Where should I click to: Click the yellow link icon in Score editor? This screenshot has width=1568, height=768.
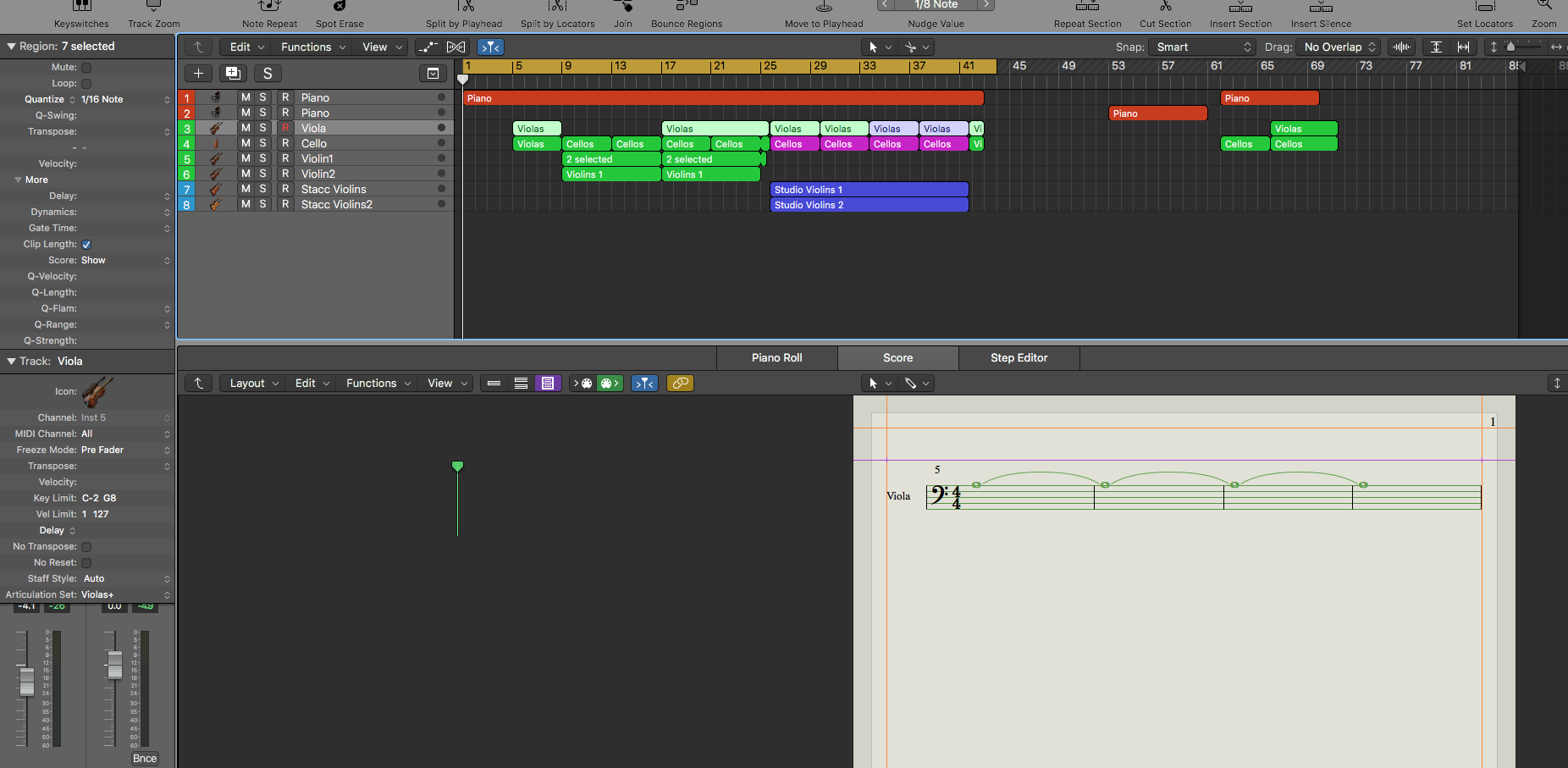(x=680, y=384)
